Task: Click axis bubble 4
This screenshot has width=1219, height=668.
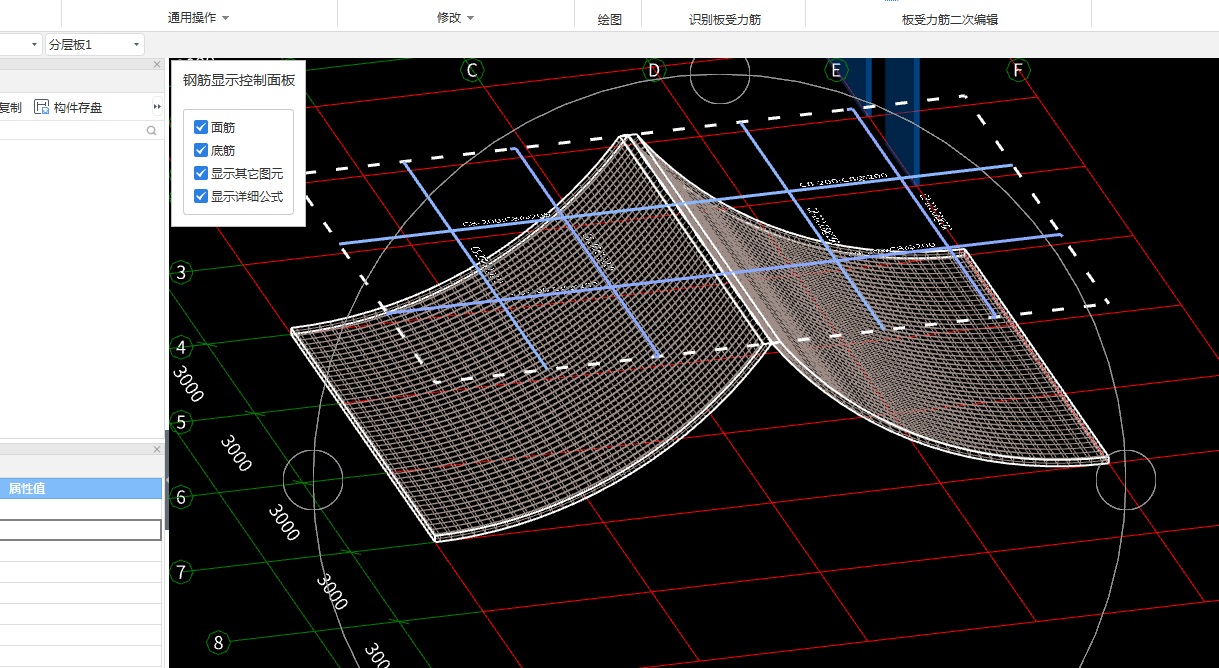Action: (181, 348)
